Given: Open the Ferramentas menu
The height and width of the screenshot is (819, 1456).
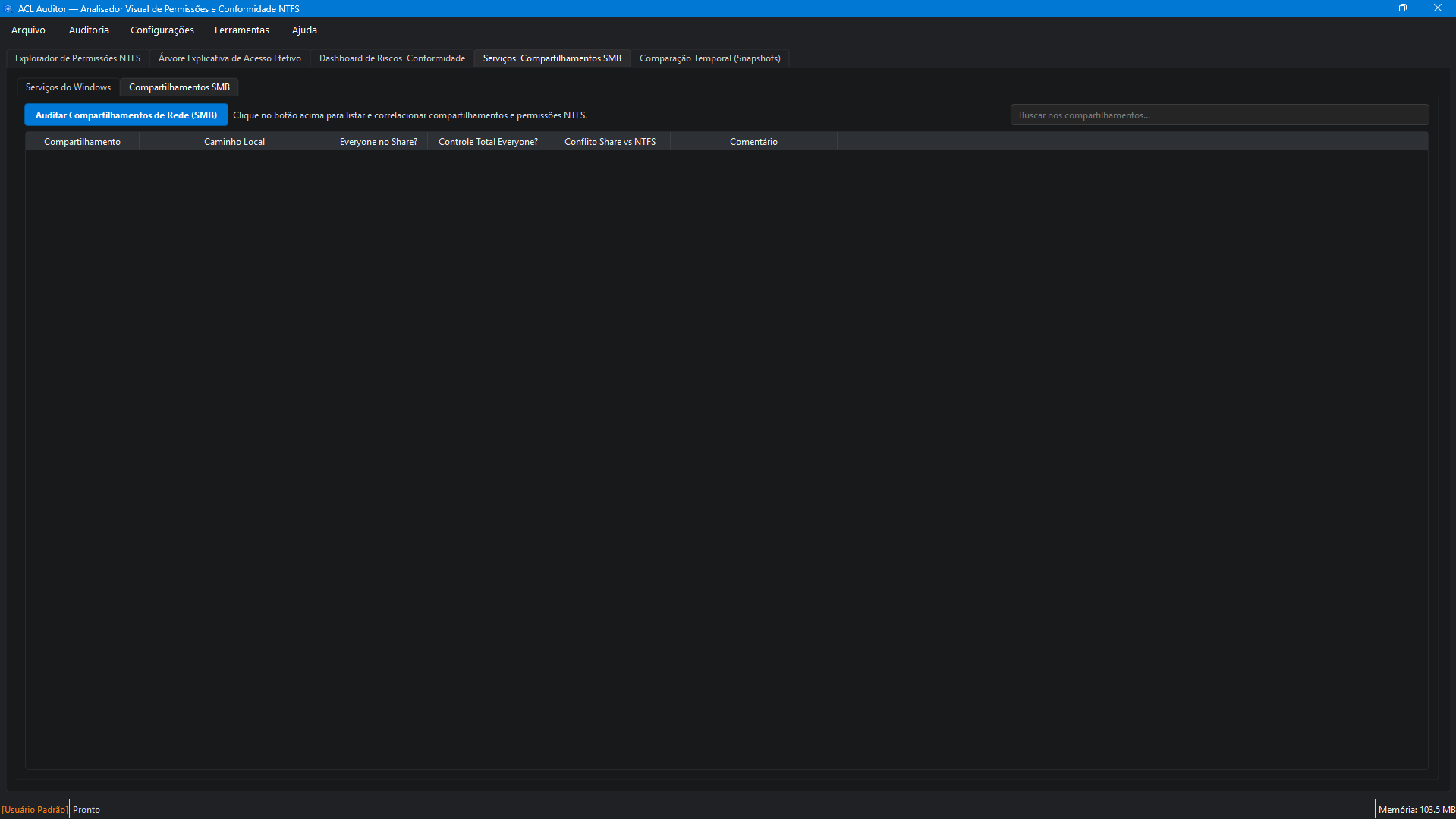Looking at the screenshot, I should (242, 30).
